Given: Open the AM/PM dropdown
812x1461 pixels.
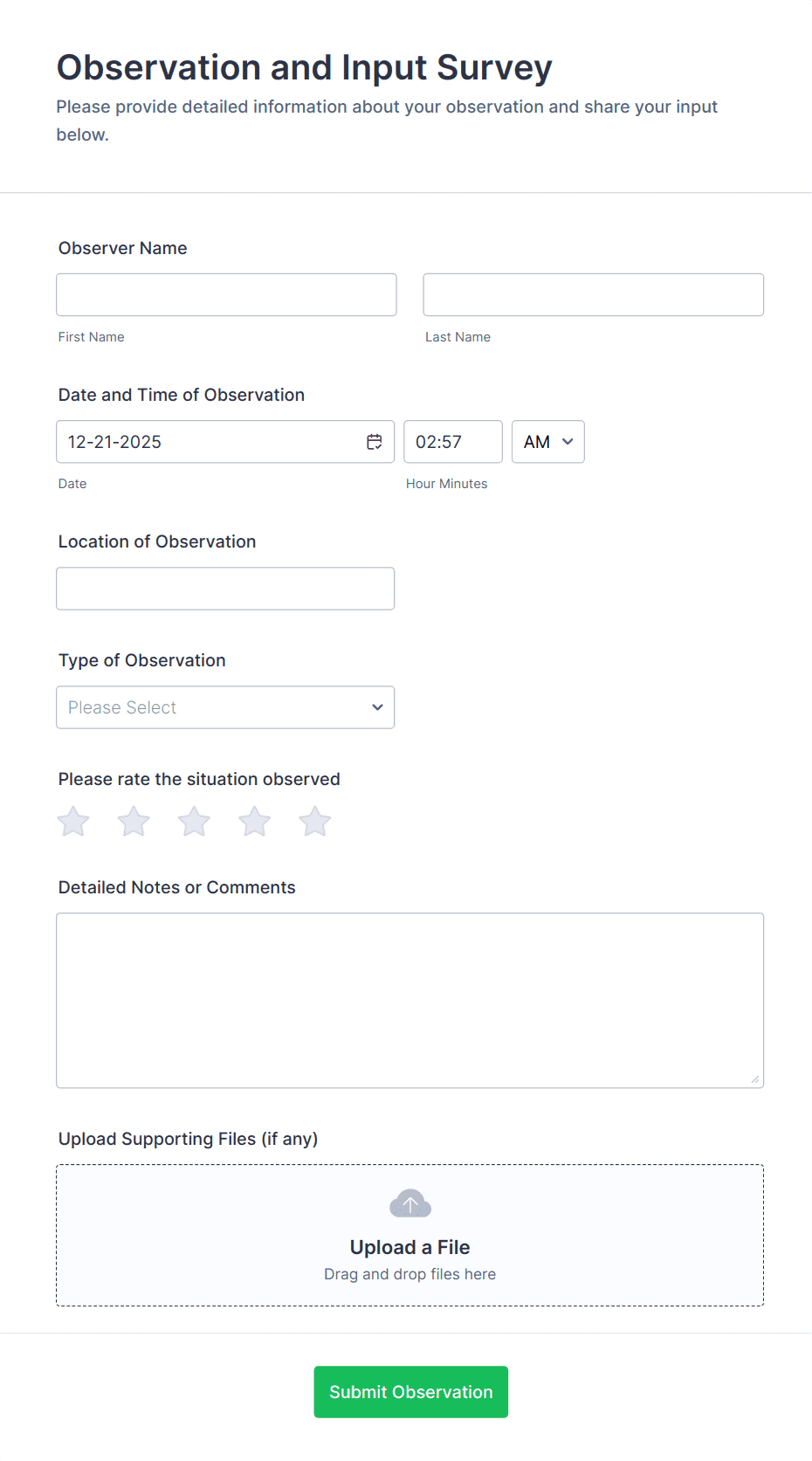Looking at the screenshot, I should point(547,442).
